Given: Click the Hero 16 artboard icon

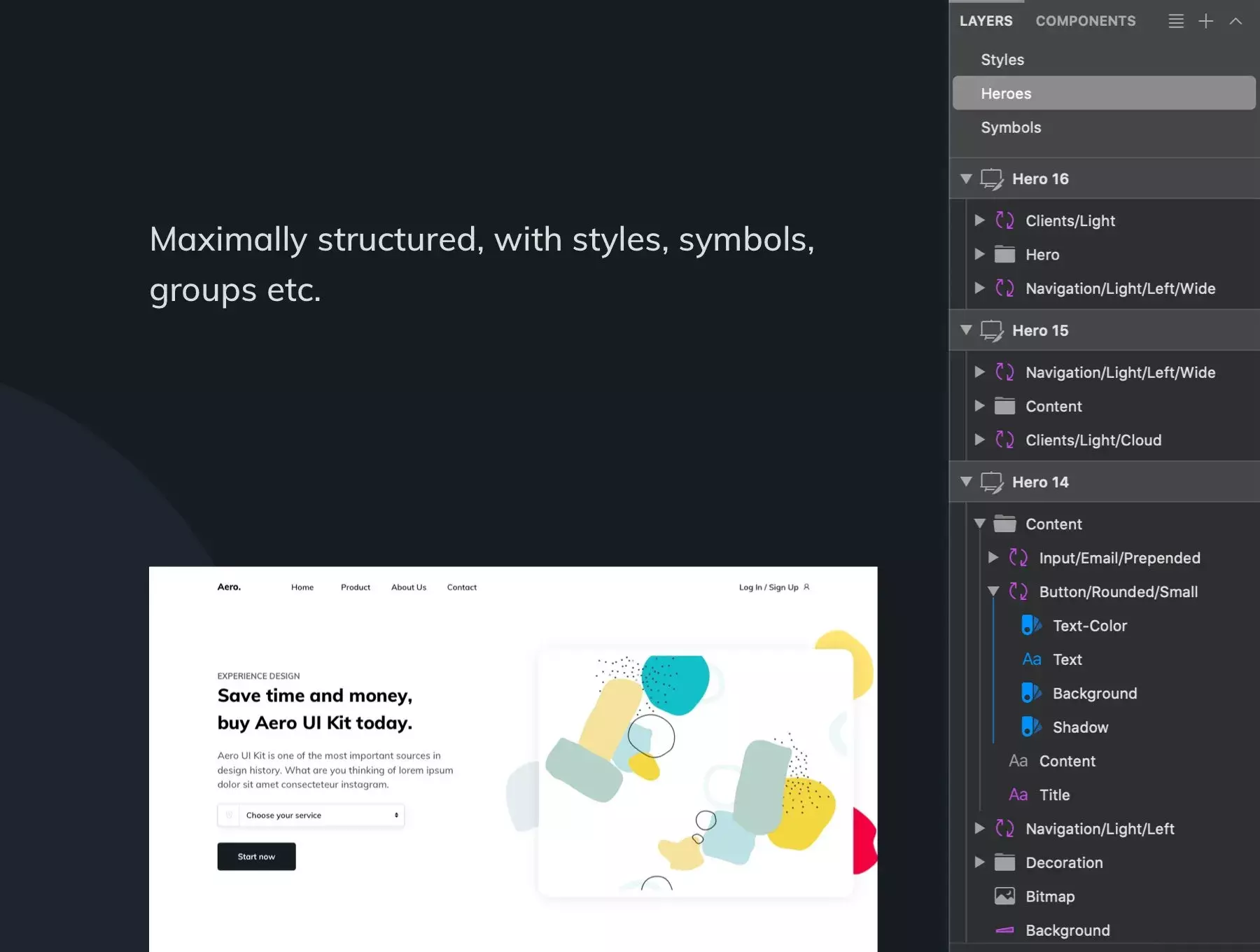Looking at the screenshot, I should click(x=991, y=179).
